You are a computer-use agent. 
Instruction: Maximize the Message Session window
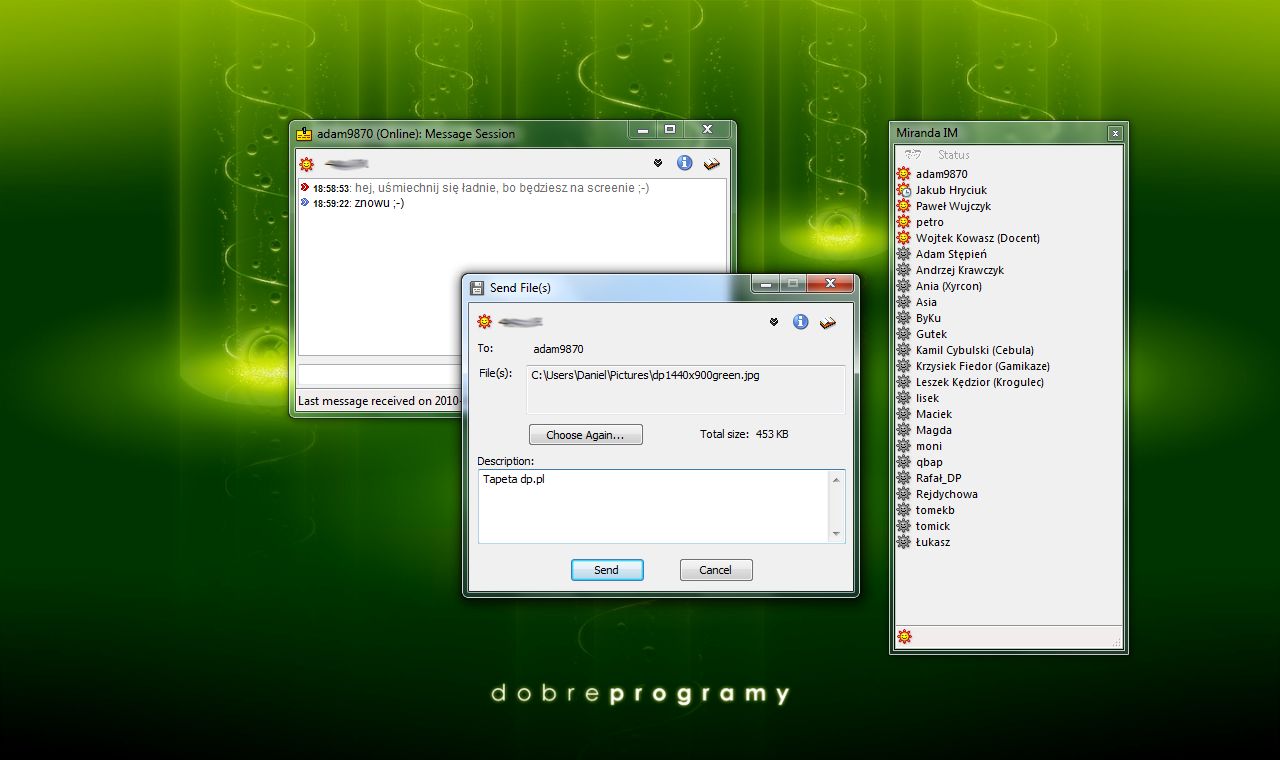coord(670,130)
